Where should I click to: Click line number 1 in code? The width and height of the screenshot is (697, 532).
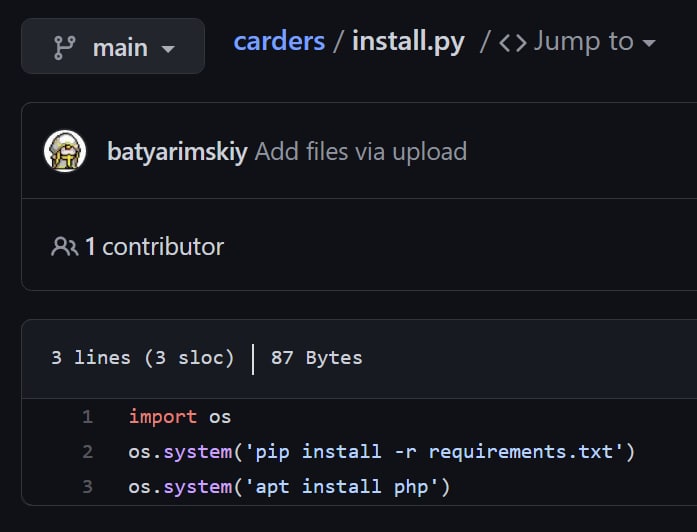pyautogui.click(x=88, y=417)
